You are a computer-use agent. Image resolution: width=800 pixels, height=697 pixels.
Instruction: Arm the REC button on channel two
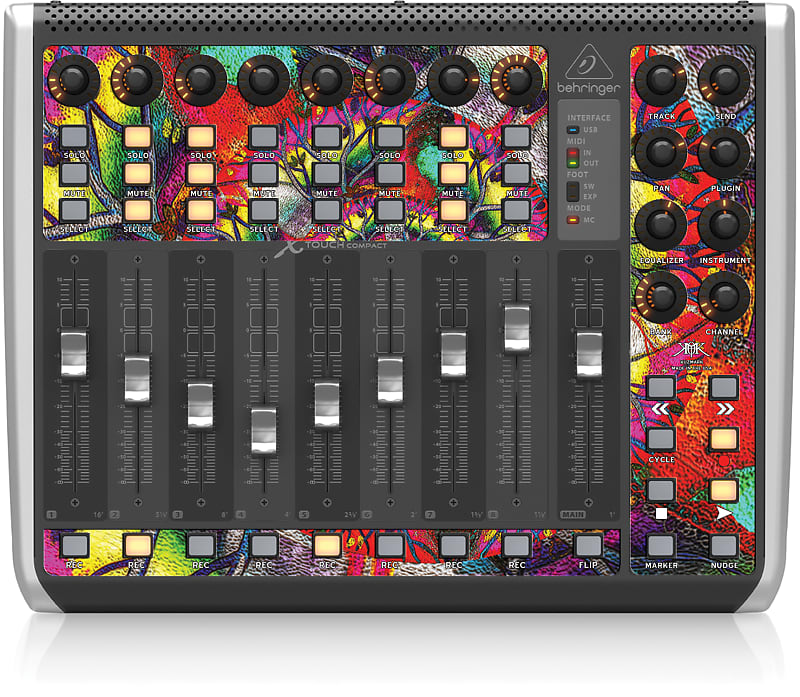[x=138, y=543]
